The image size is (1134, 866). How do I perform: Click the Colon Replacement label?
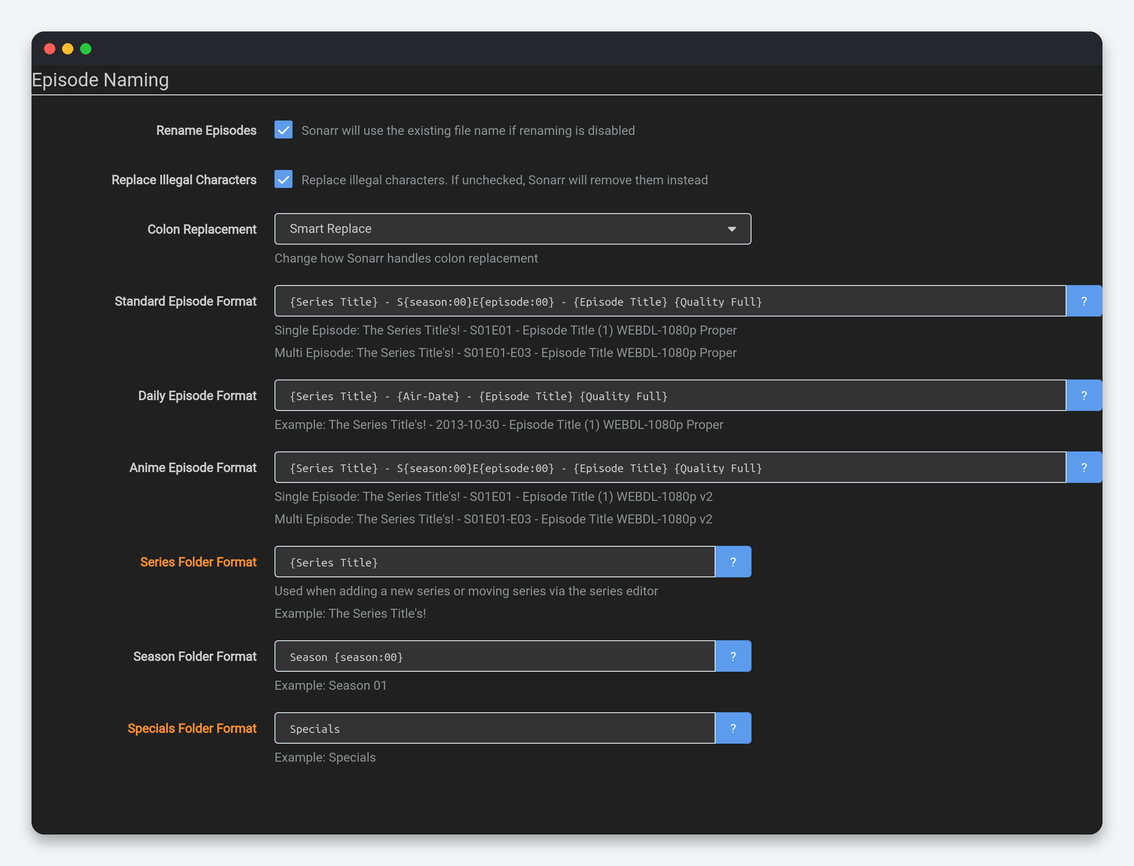tap(202, 229)
